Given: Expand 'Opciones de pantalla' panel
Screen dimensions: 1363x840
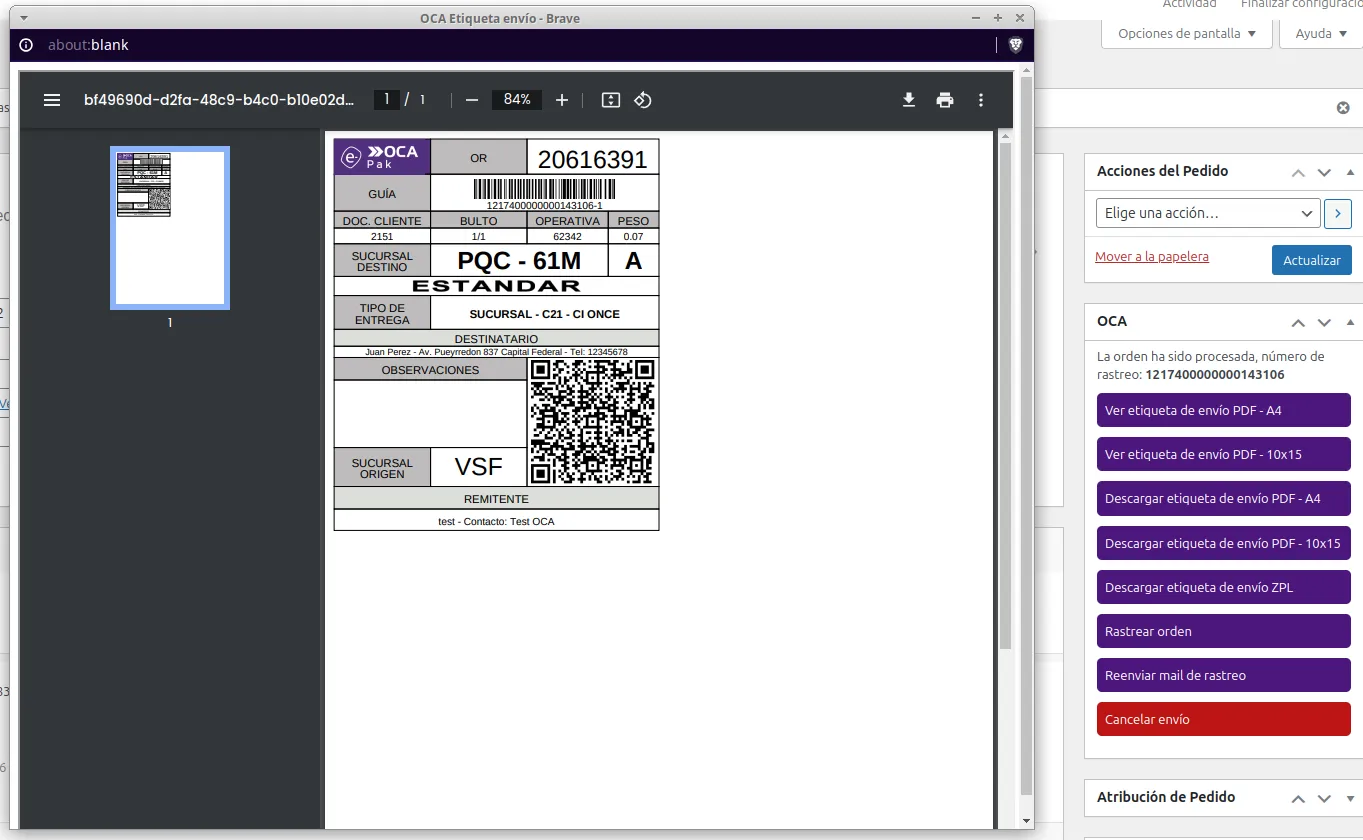Looking at the screenshot, I should (1186, 34).
